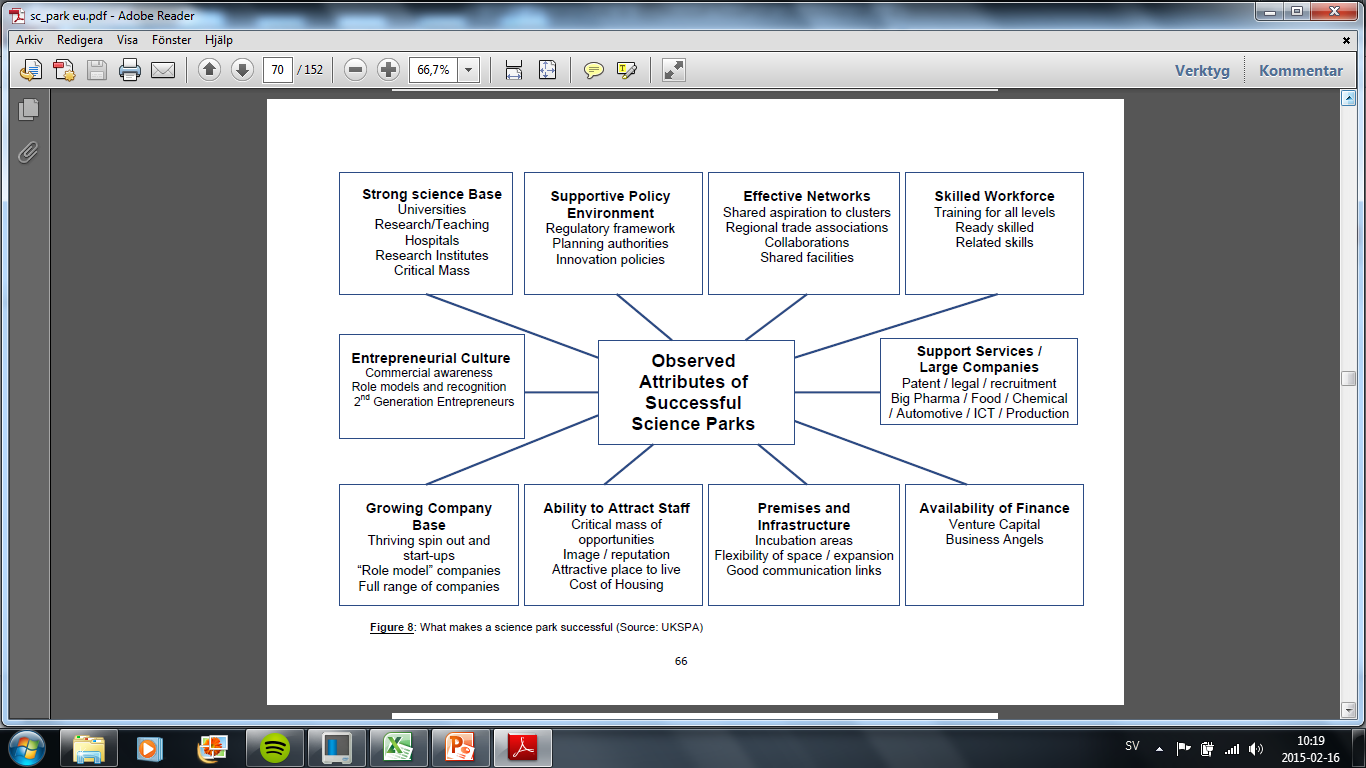Open the Windows Start button
This screenshot has height=768, width=1366.
click(25, 747)
